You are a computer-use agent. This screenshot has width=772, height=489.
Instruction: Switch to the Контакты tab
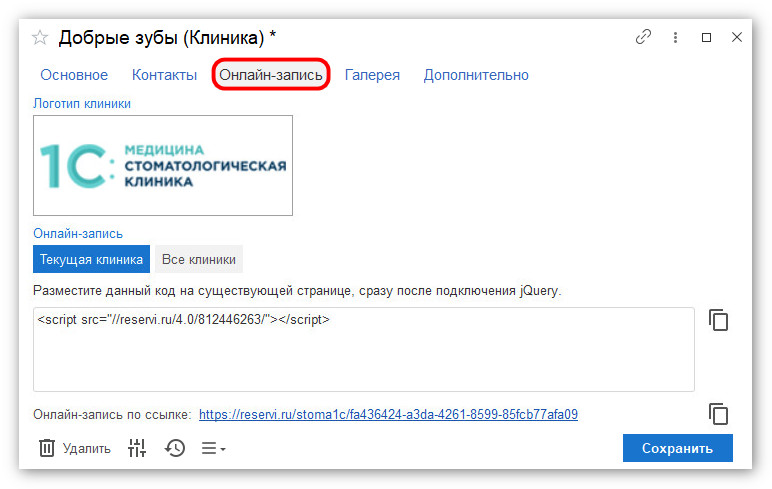pyautogui.click(x=164, y=75)
